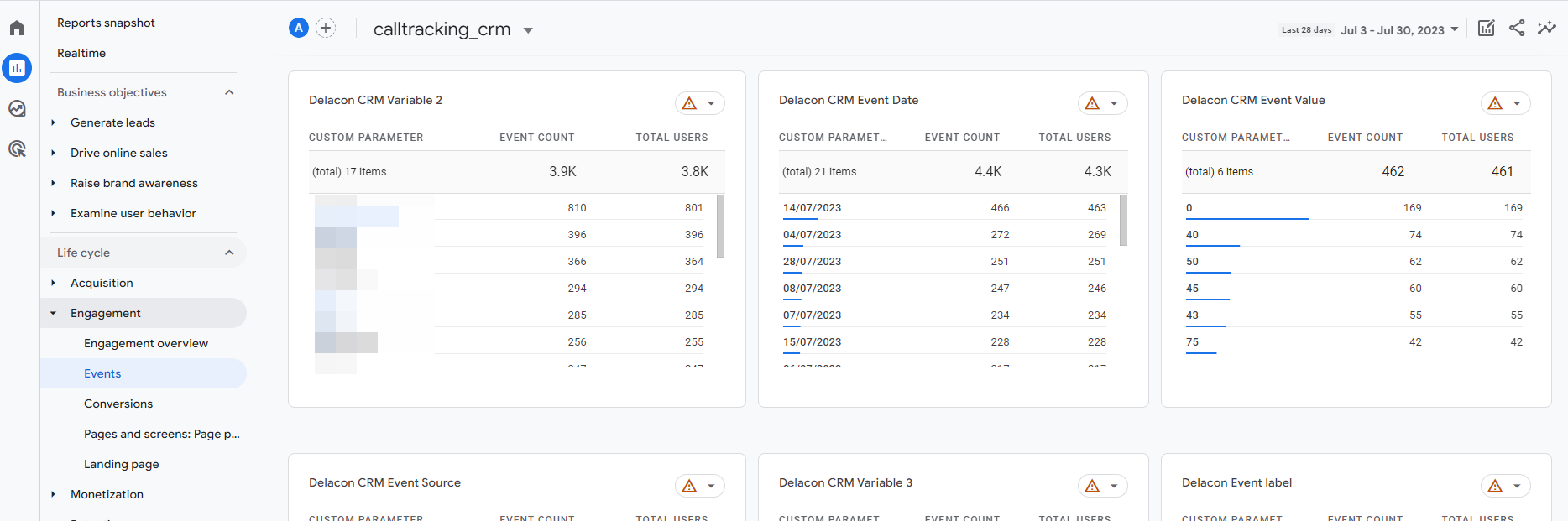Click event count 810 in Variable 2 card
Screen dimensions: 1568x521
[577, 208]
